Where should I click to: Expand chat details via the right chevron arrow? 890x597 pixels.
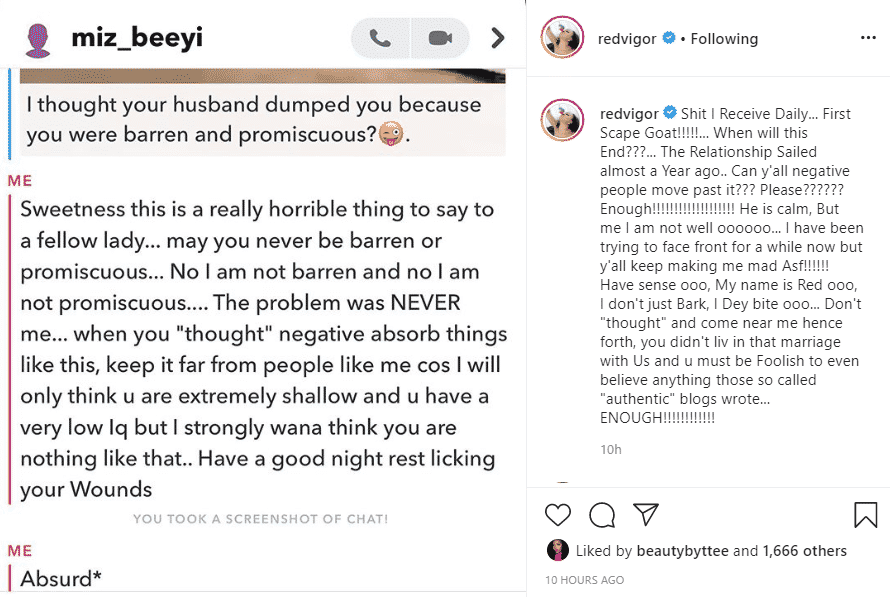pos(497,37)
